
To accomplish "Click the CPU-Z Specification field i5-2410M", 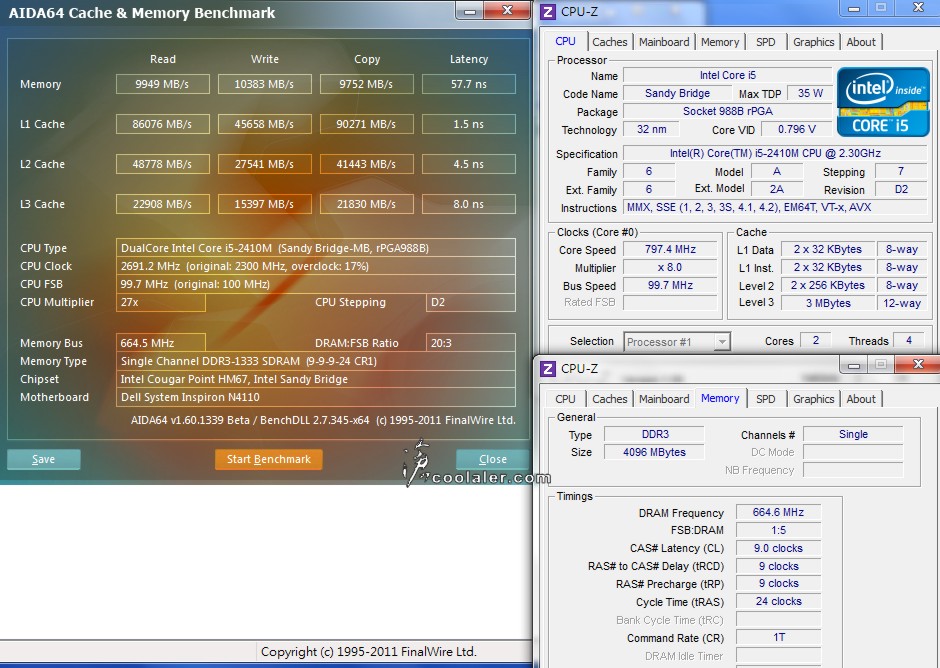I will (776, 153).
